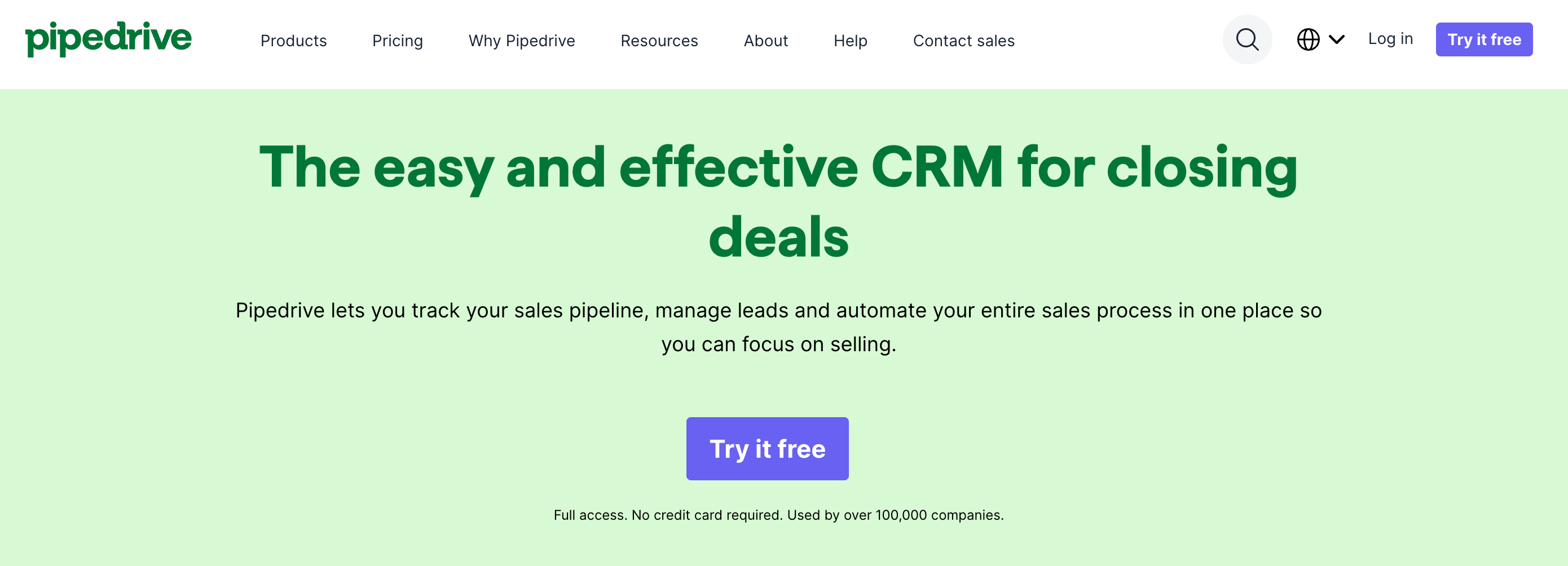Click the word CRM in the headline
Screen dimensions: 1568x566
[937, 166]
